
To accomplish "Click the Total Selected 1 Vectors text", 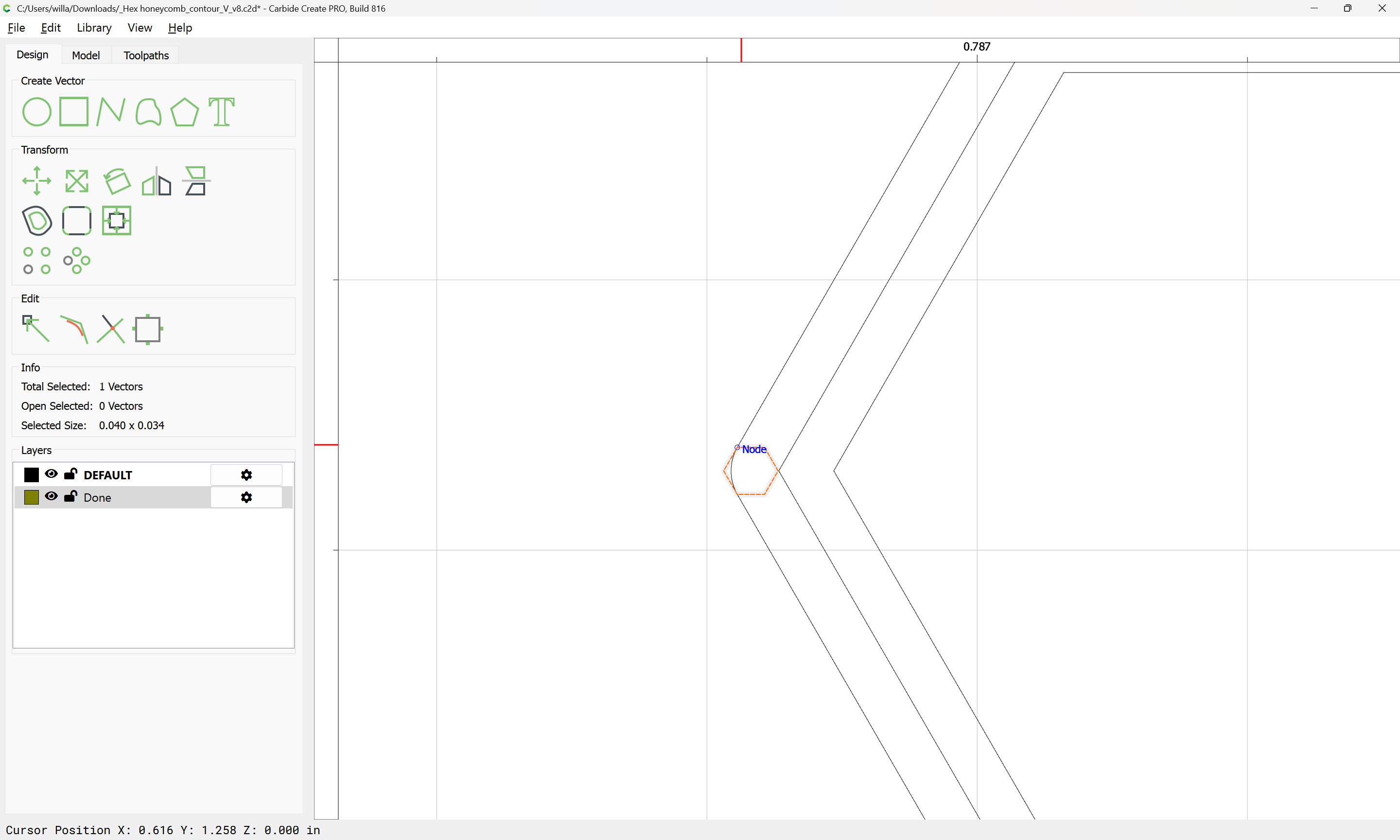I will (82, 386).
